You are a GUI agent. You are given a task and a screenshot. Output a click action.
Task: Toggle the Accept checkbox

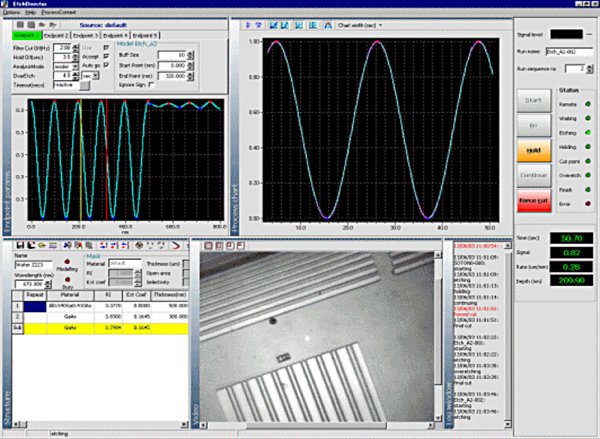coord(106,56)
